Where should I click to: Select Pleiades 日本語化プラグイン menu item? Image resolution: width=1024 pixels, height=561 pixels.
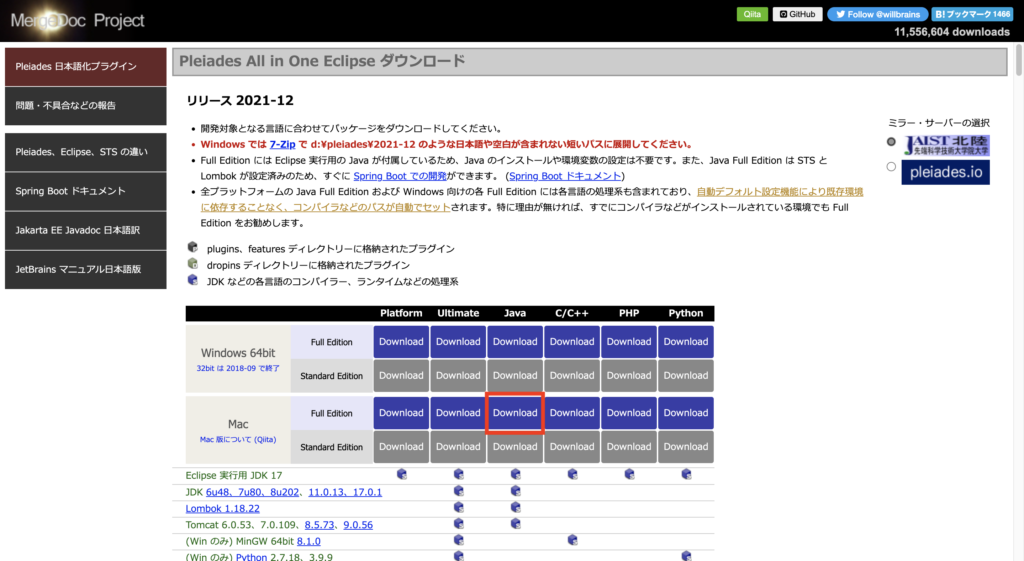[86, 67]
